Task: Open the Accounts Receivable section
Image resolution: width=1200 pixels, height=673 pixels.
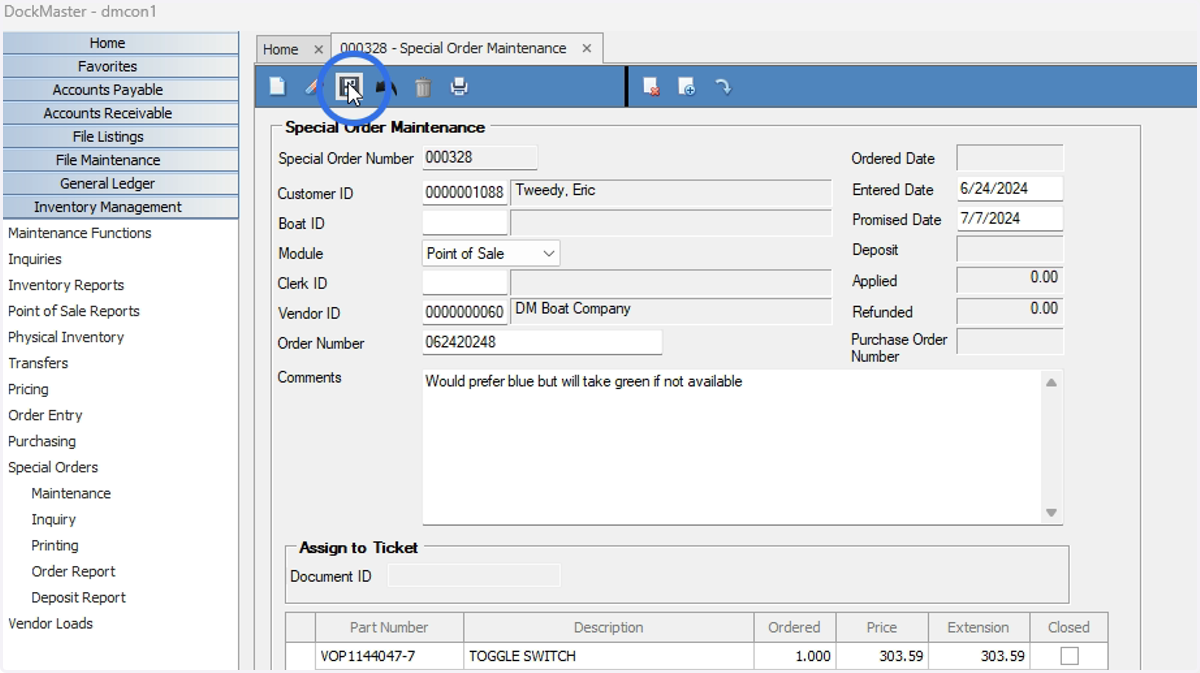Action: pos(120,113)
